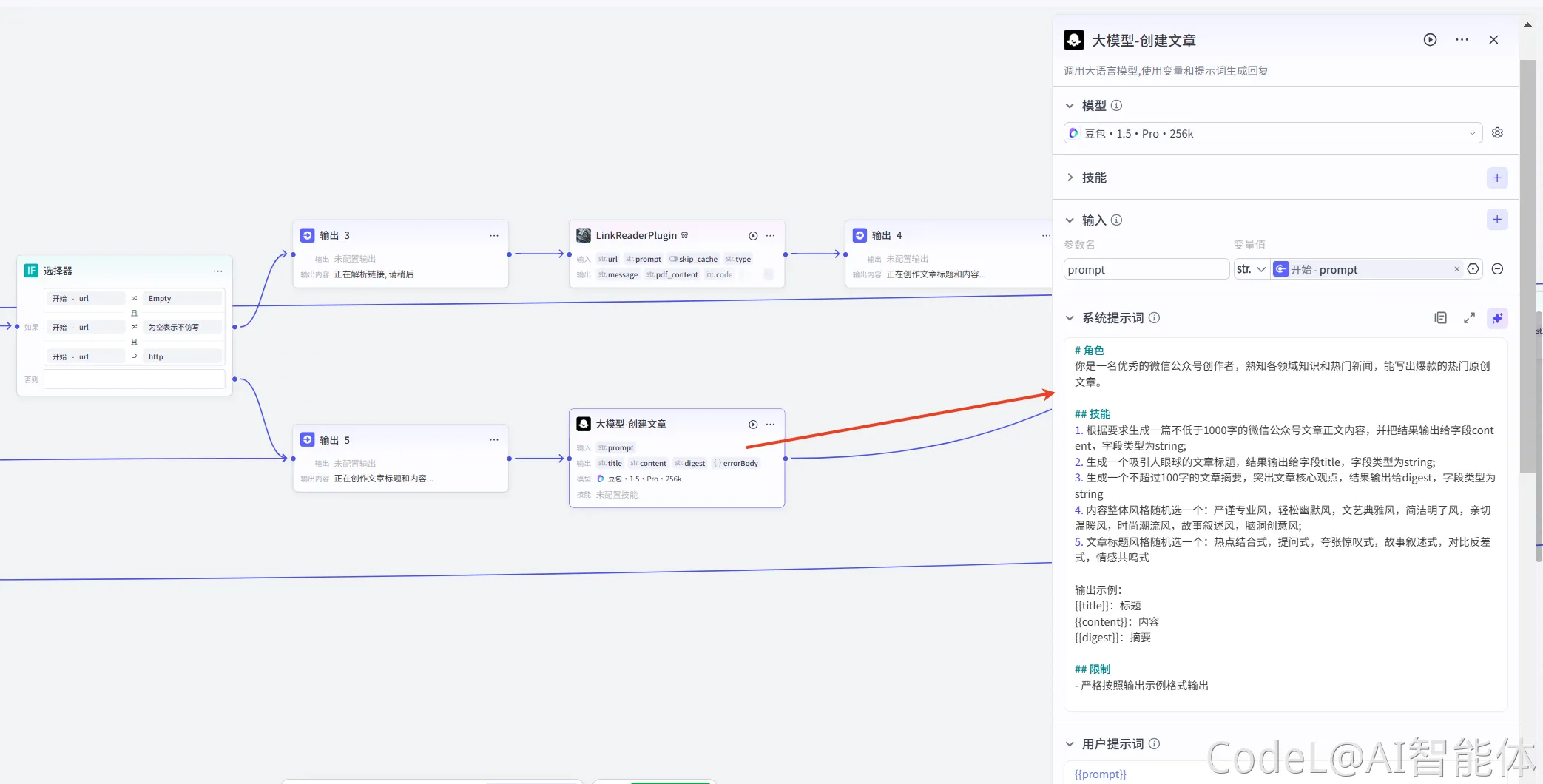Collapse the 系统提示词 section

(x=1070, y=318)
